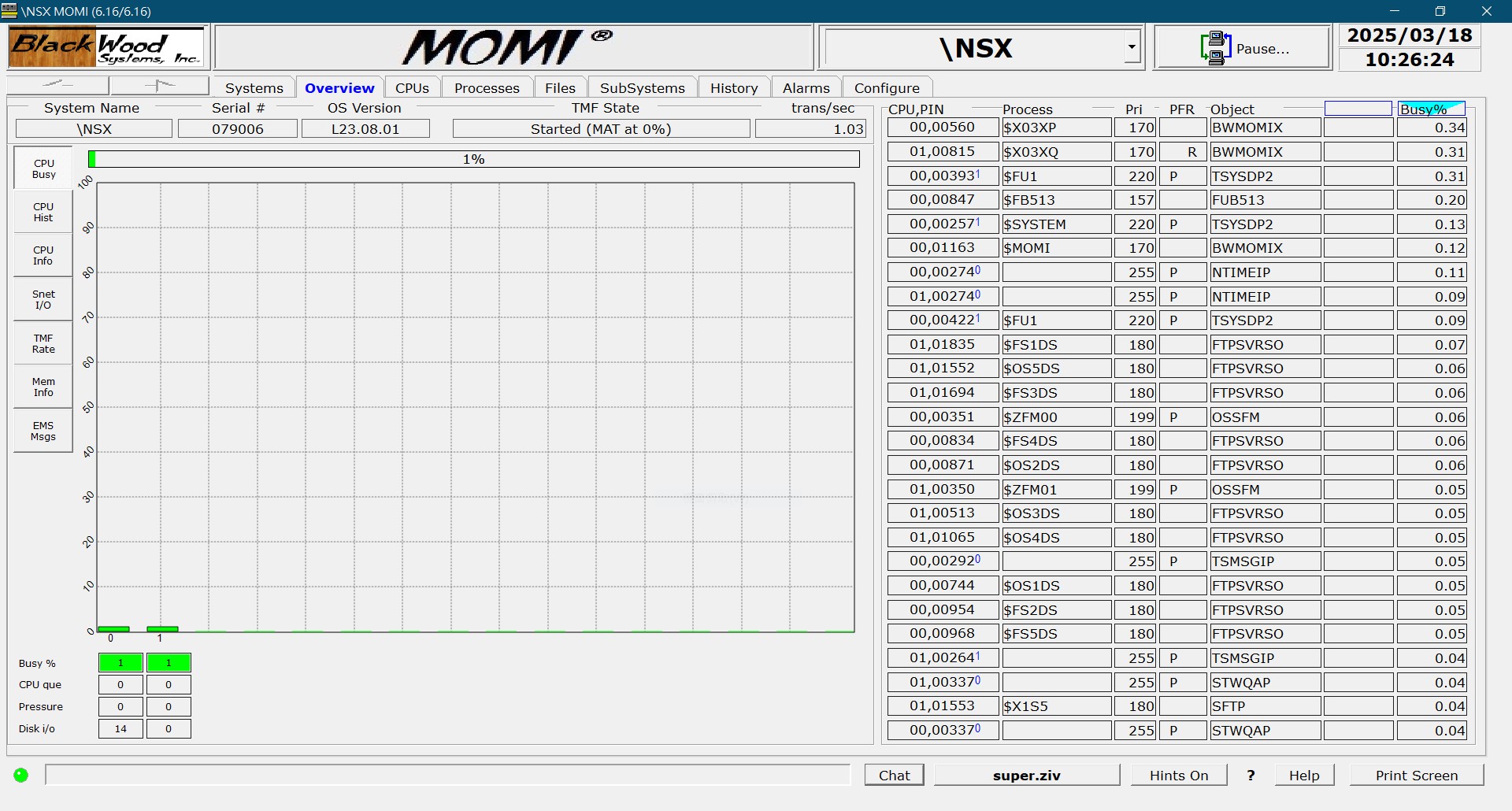This screenshot has width=1512, height=811.
Task: Open the Mem Info side panel
Action: pyautogui.click(x=43, y=387)
